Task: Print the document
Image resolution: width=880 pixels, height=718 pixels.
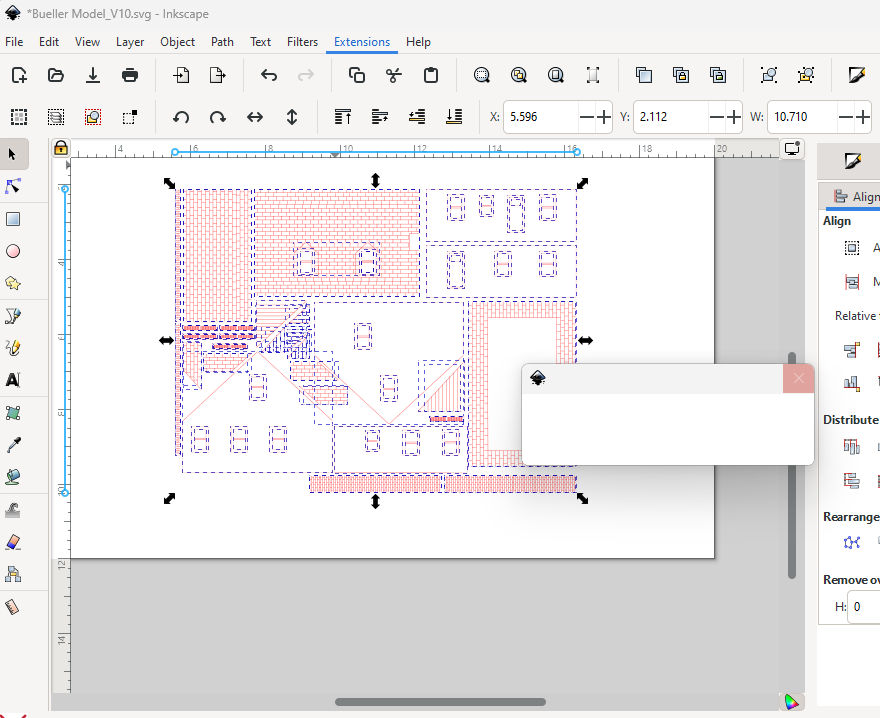Action: pos(130,75)
